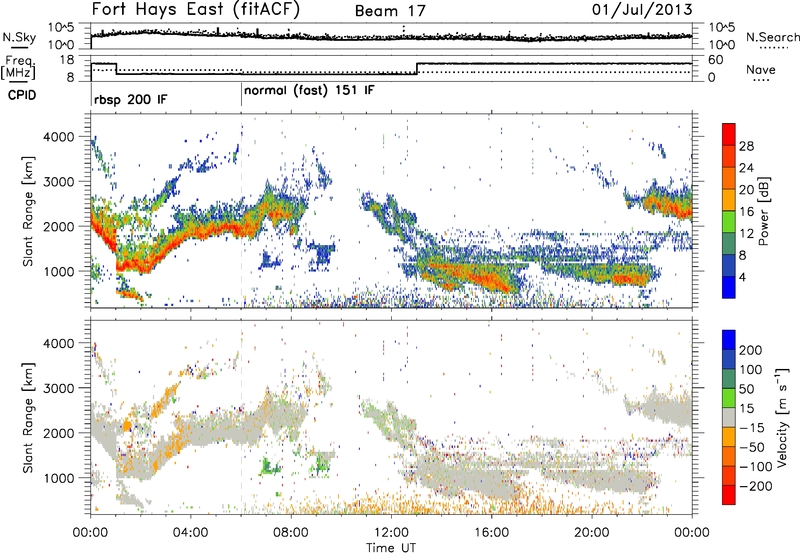Image resolution: width=800 pixels, height=554 pixels.
Task: Click the velocity panel 'Slant Range [km]' label
Action: click(x=28, y=418)
